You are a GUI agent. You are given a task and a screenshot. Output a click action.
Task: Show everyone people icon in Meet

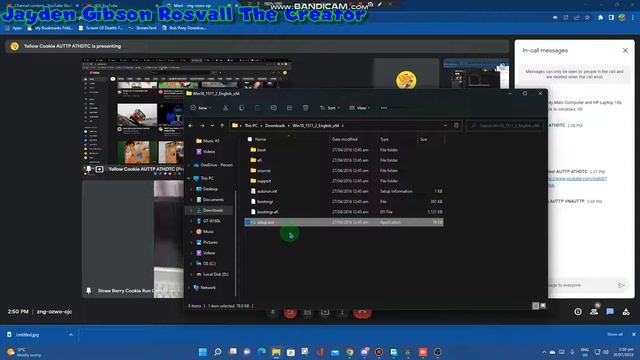tap(594, 311)
